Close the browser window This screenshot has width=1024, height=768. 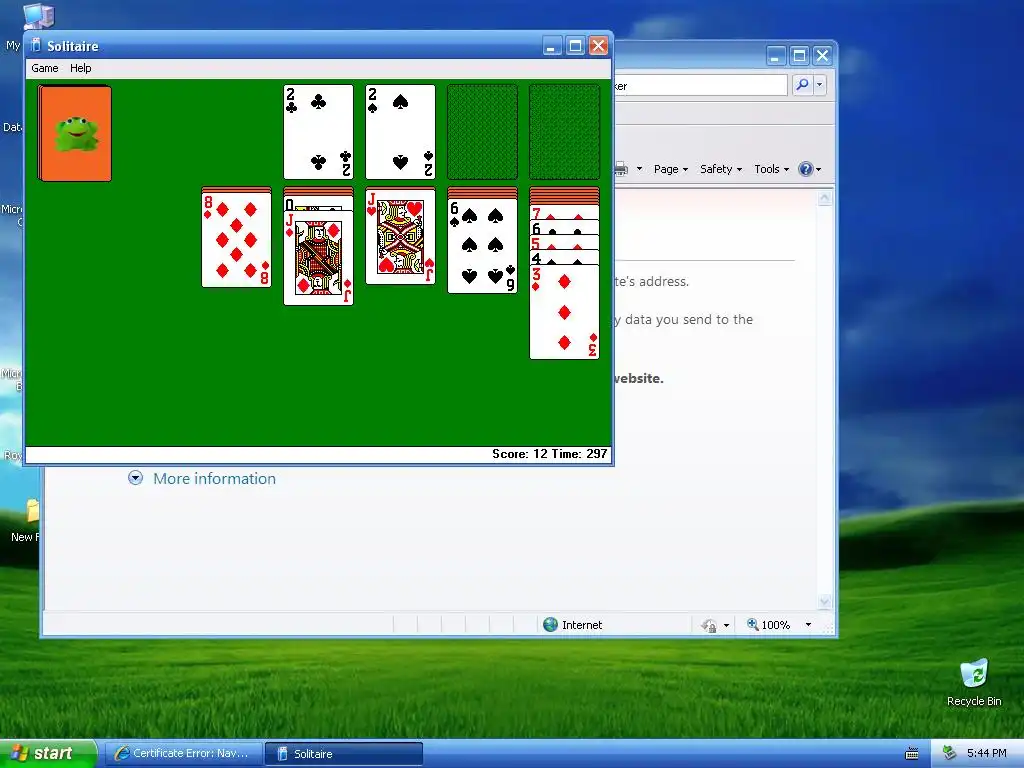point(822,56)
